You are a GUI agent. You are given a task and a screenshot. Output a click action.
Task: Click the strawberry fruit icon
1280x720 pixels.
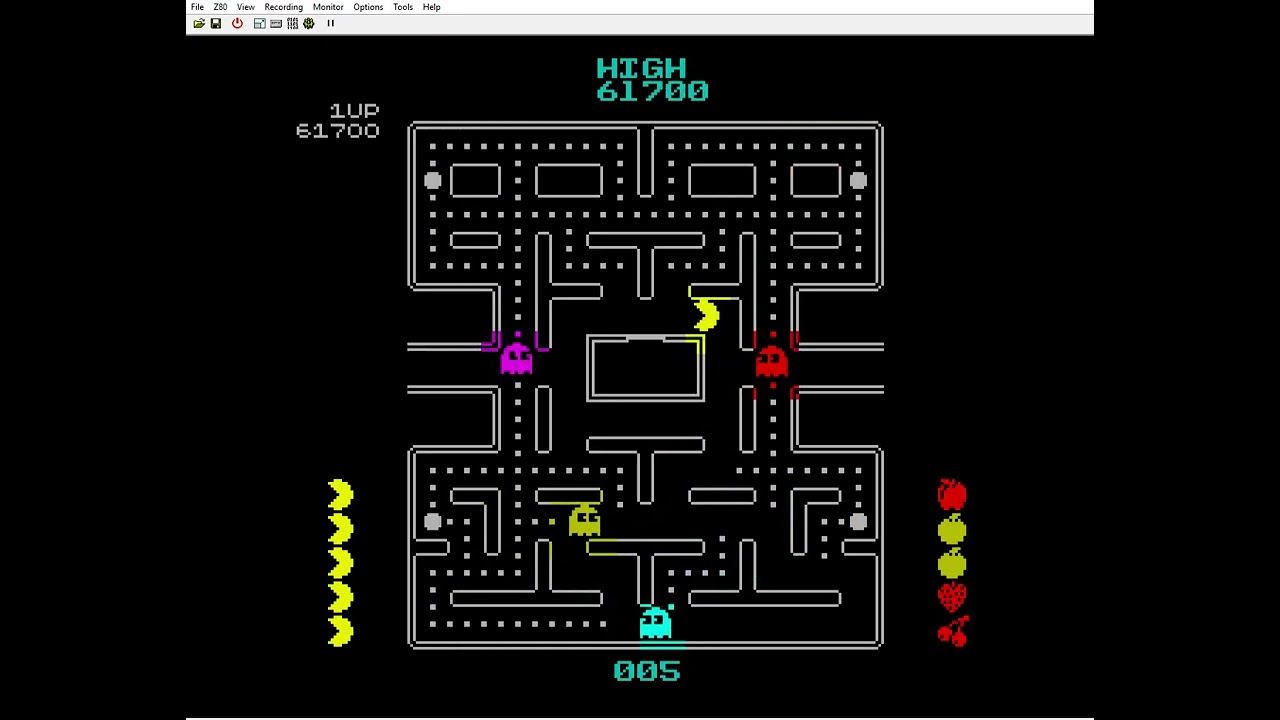[952, 597]
